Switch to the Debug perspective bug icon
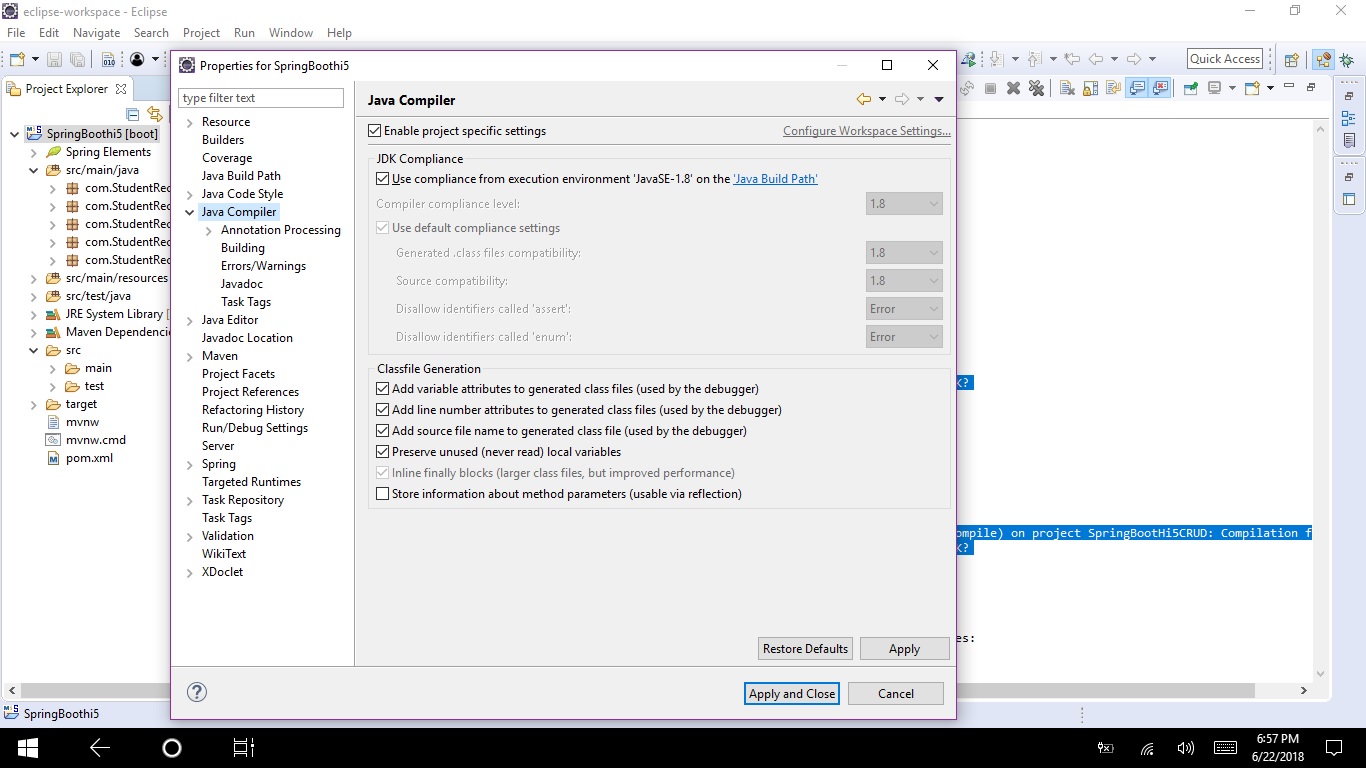The width and height of the screenshot is (1366, 768). (x=1346, y=60)
